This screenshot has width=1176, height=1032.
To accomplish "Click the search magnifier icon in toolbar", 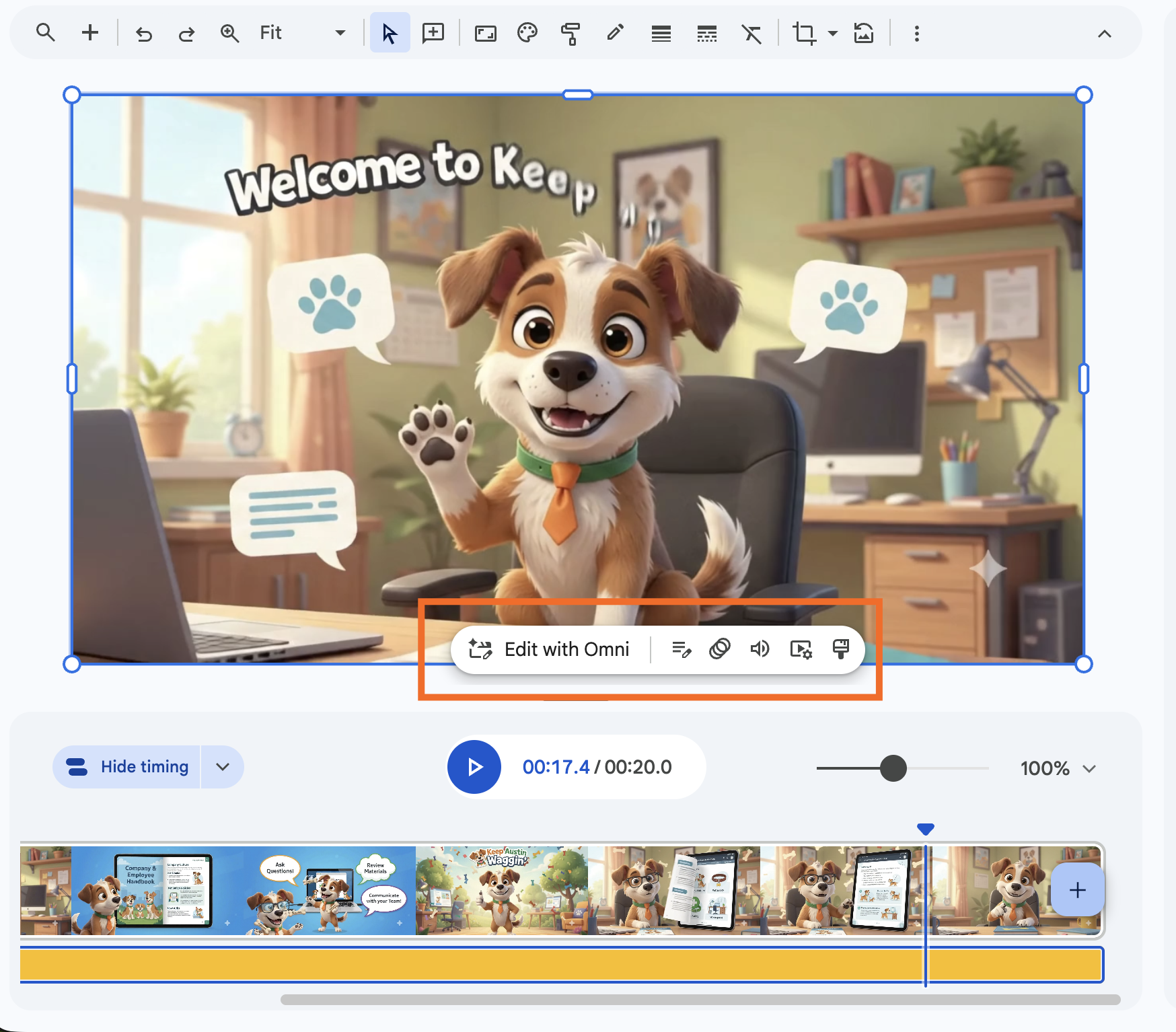I will [46, 32].
